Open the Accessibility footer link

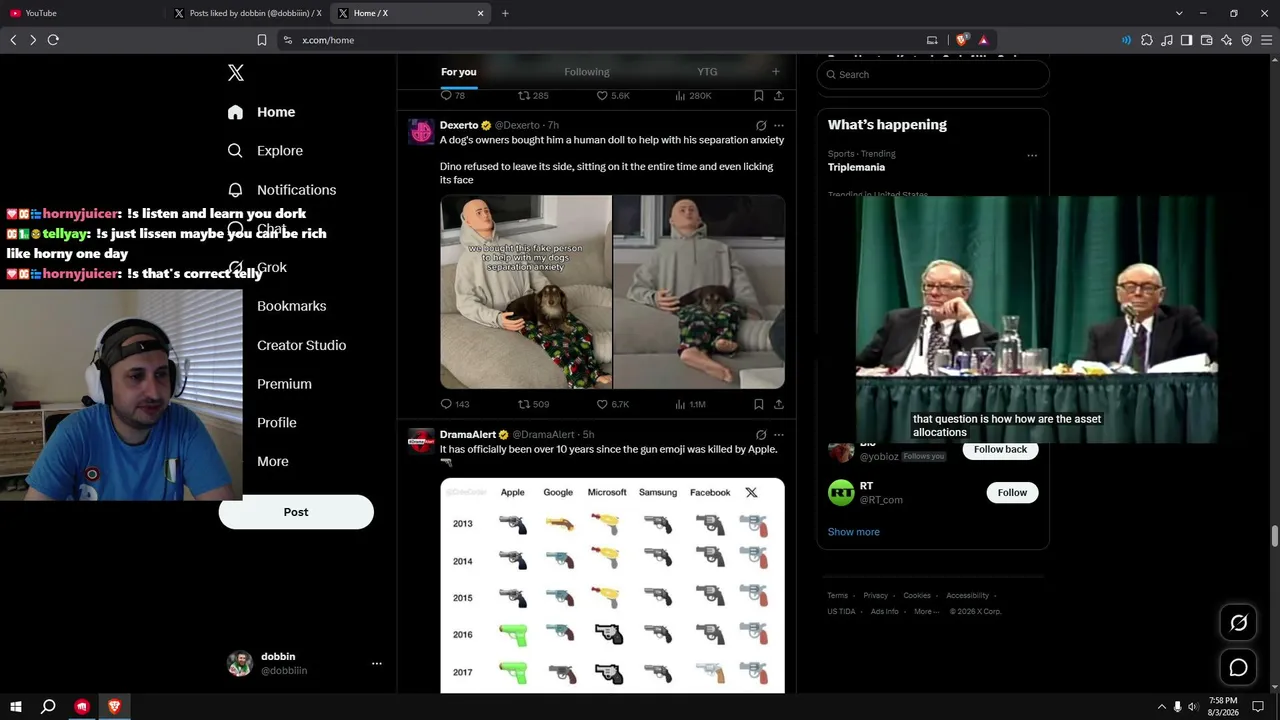[967, 596]
